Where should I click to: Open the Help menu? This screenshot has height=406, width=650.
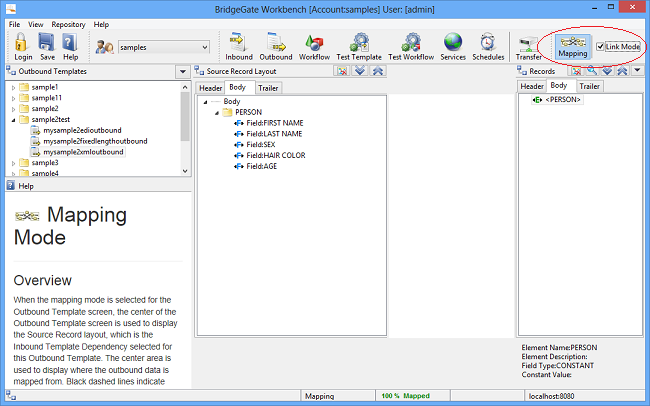click(101, 24)
